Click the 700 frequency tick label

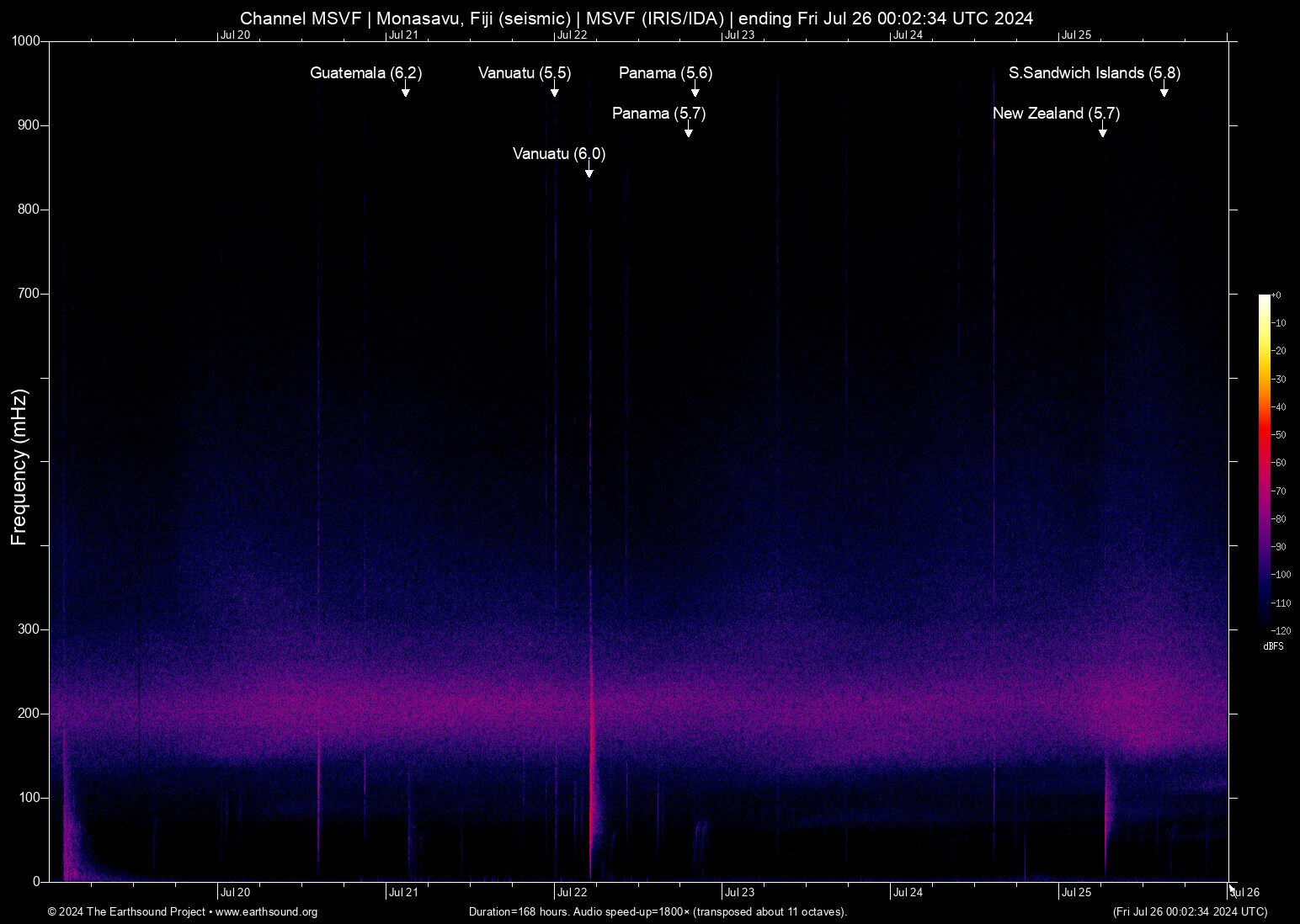coord(29,294)
